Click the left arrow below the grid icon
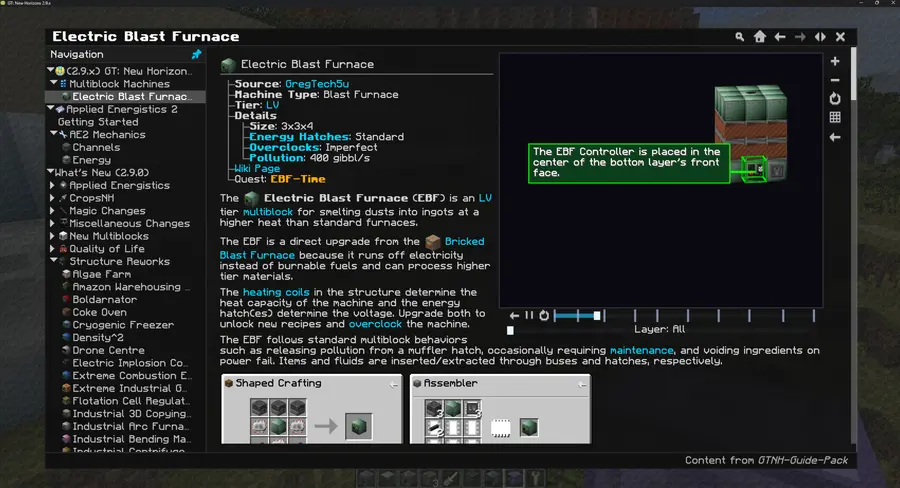Image resolution: width=900 pixels, height=488 pixels. pyautogui.click(x=835, y=137)
